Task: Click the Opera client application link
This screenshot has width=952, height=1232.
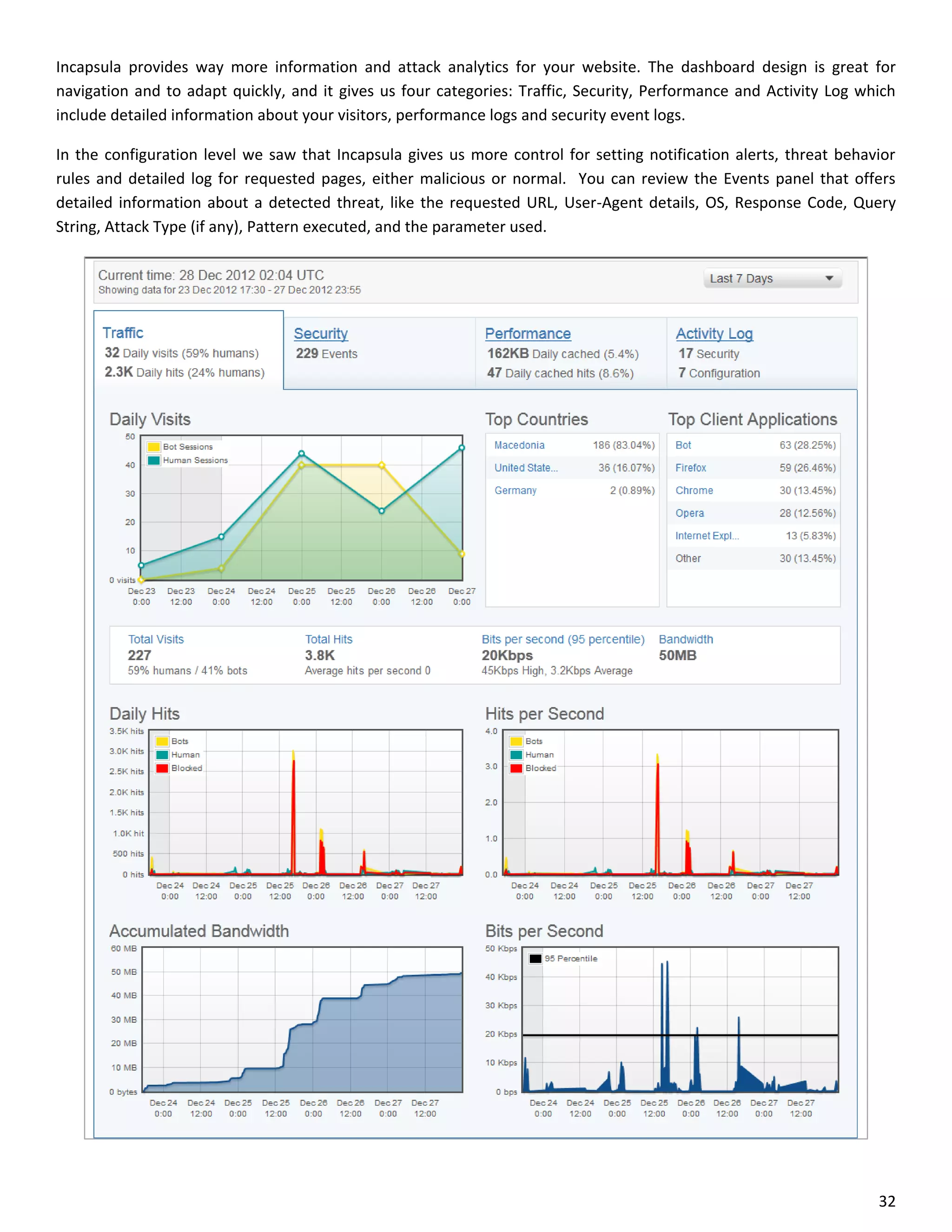Action: point(690,513)
